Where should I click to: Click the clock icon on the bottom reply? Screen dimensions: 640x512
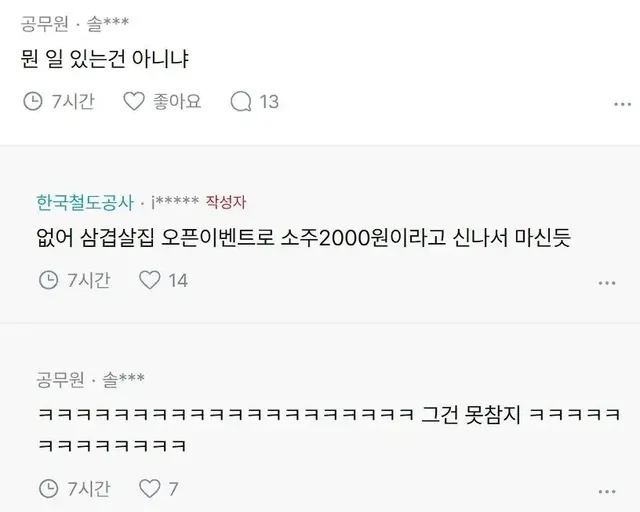click(48, 488)
